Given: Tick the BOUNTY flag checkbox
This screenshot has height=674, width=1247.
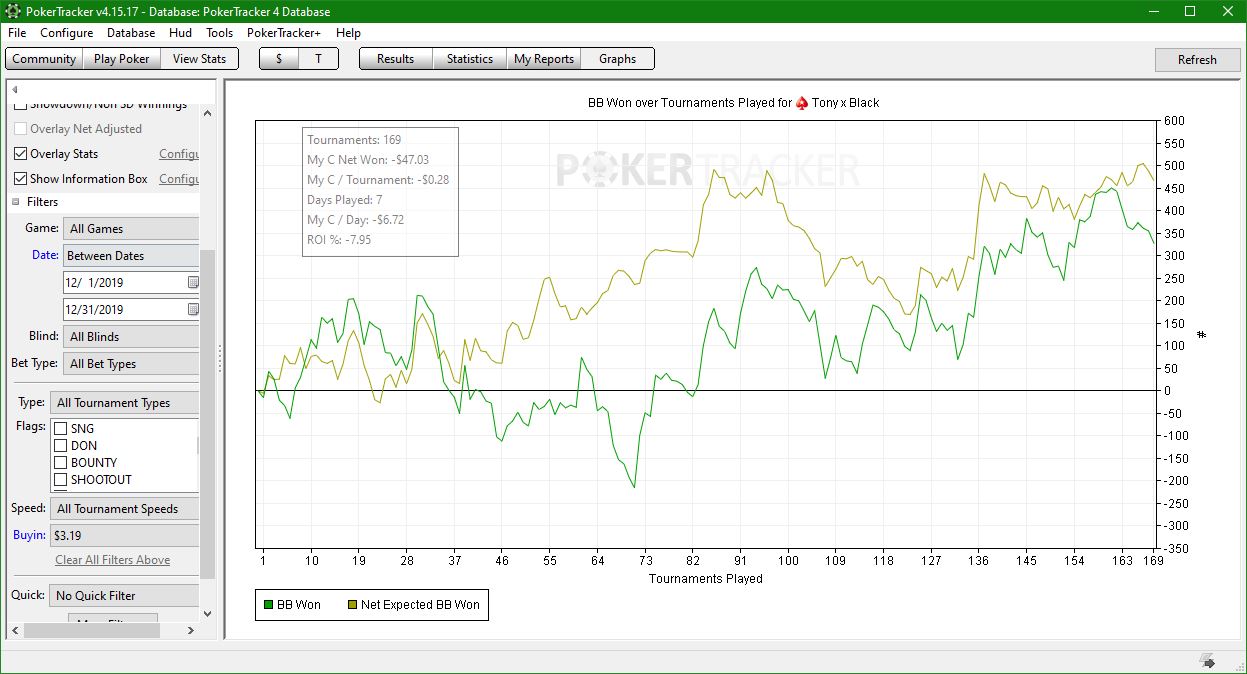Looking at the screenshot, I should pos(60,463).
